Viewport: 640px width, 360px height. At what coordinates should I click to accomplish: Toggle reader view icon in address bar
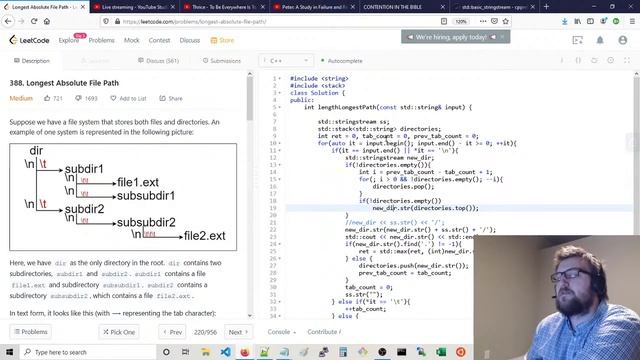444,21
